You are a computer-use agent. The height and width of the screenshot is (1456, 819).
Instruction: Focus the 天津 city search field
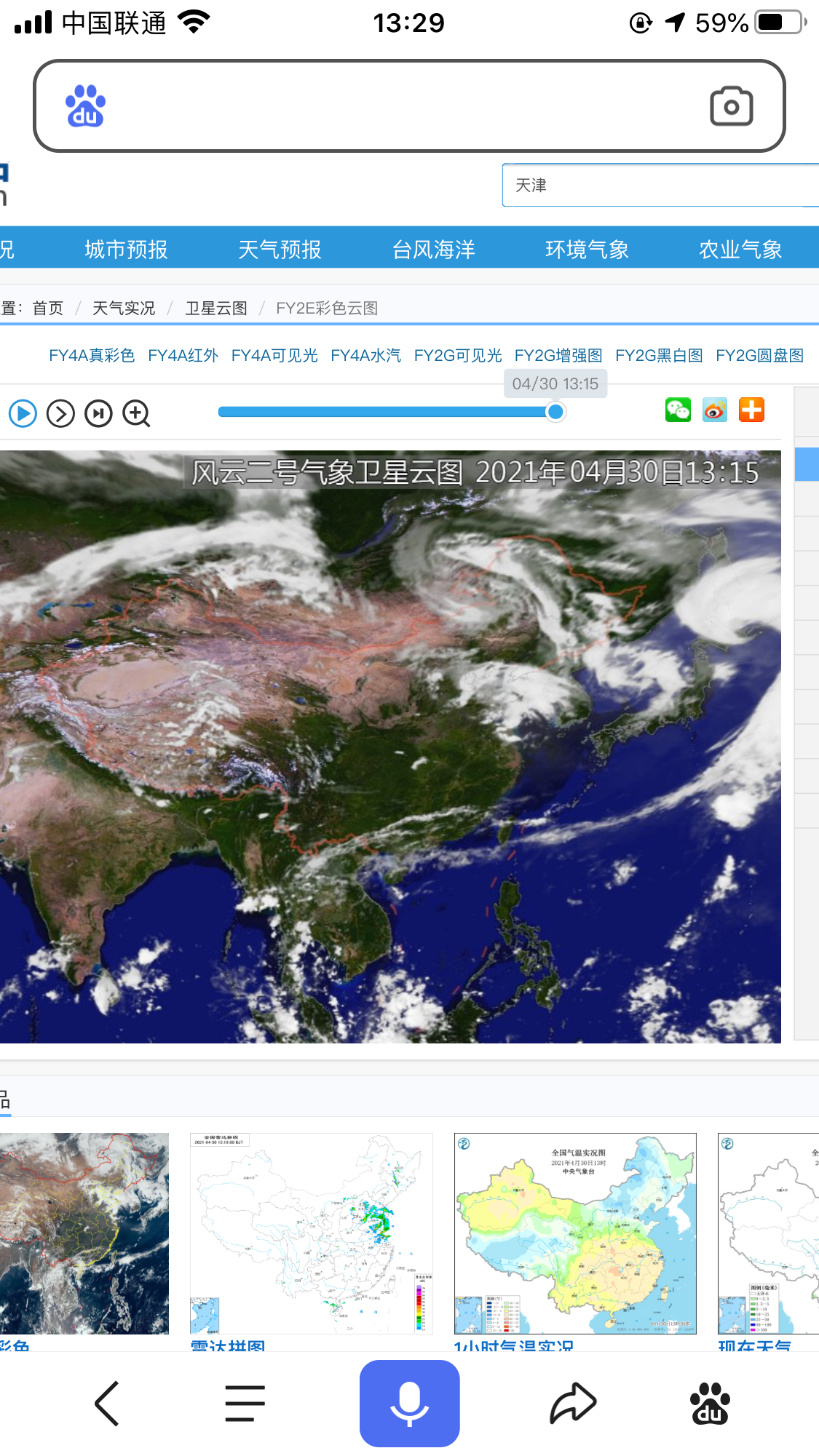[660, 186]
